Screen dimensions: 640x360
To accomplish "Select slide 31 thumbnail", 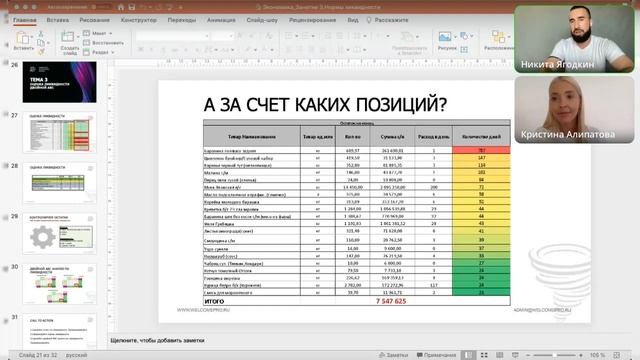I will click(60, 331).
